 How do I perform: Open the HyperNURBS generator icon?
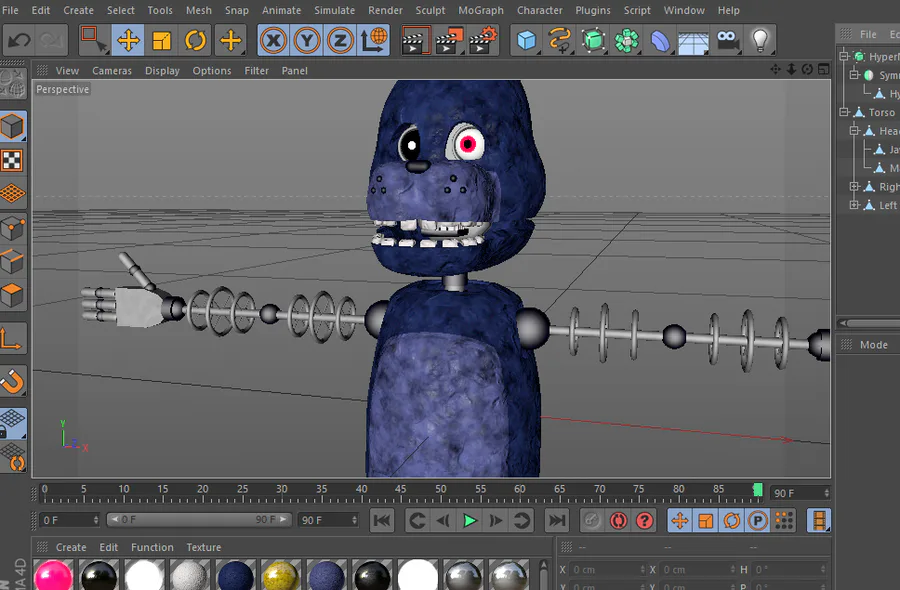[593, 41]
